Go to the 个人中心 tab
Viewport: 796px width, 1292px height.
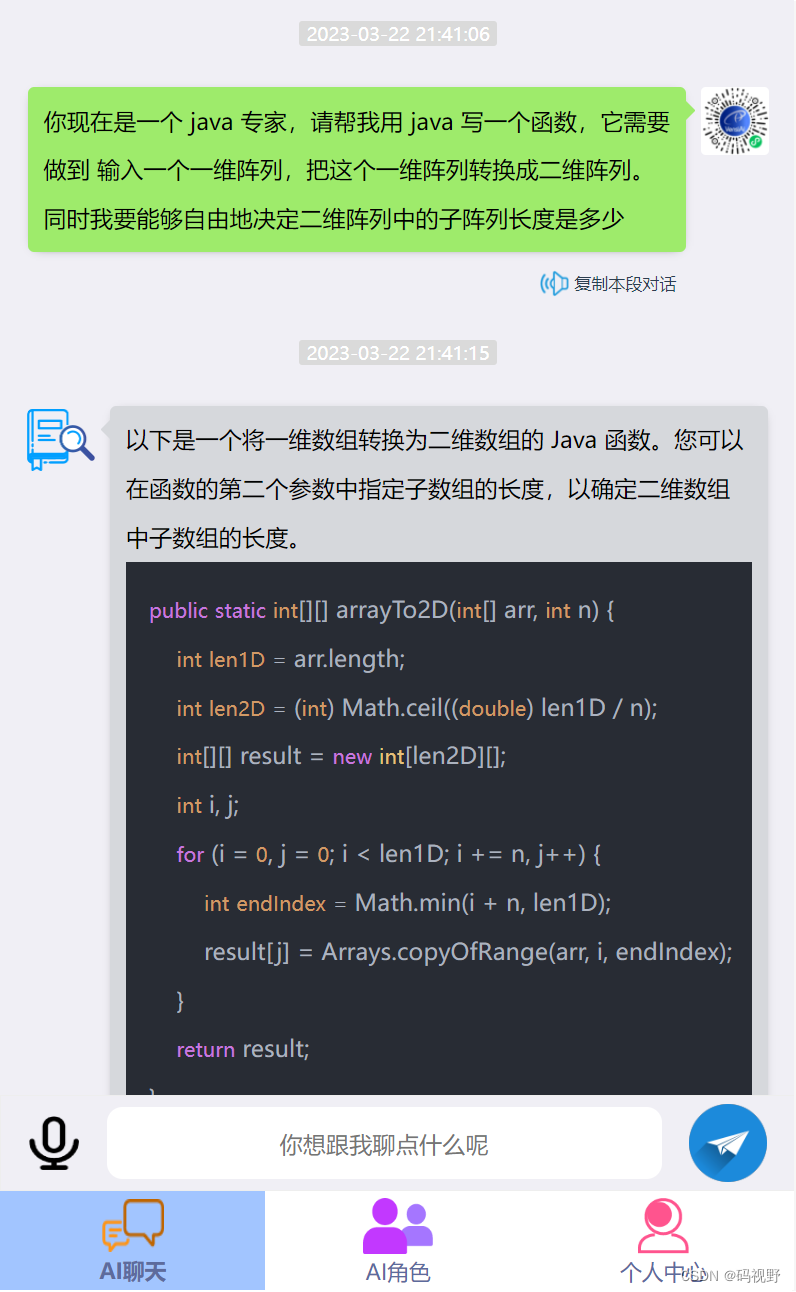663,1241
